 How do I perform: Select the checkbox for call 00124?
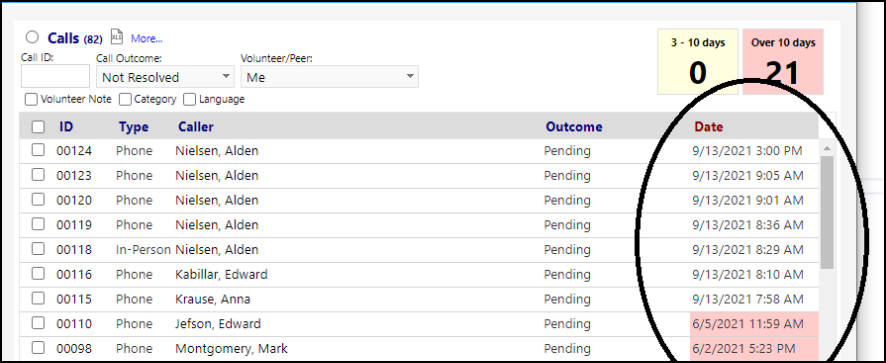pyautogui.click(x=38, y=150)
